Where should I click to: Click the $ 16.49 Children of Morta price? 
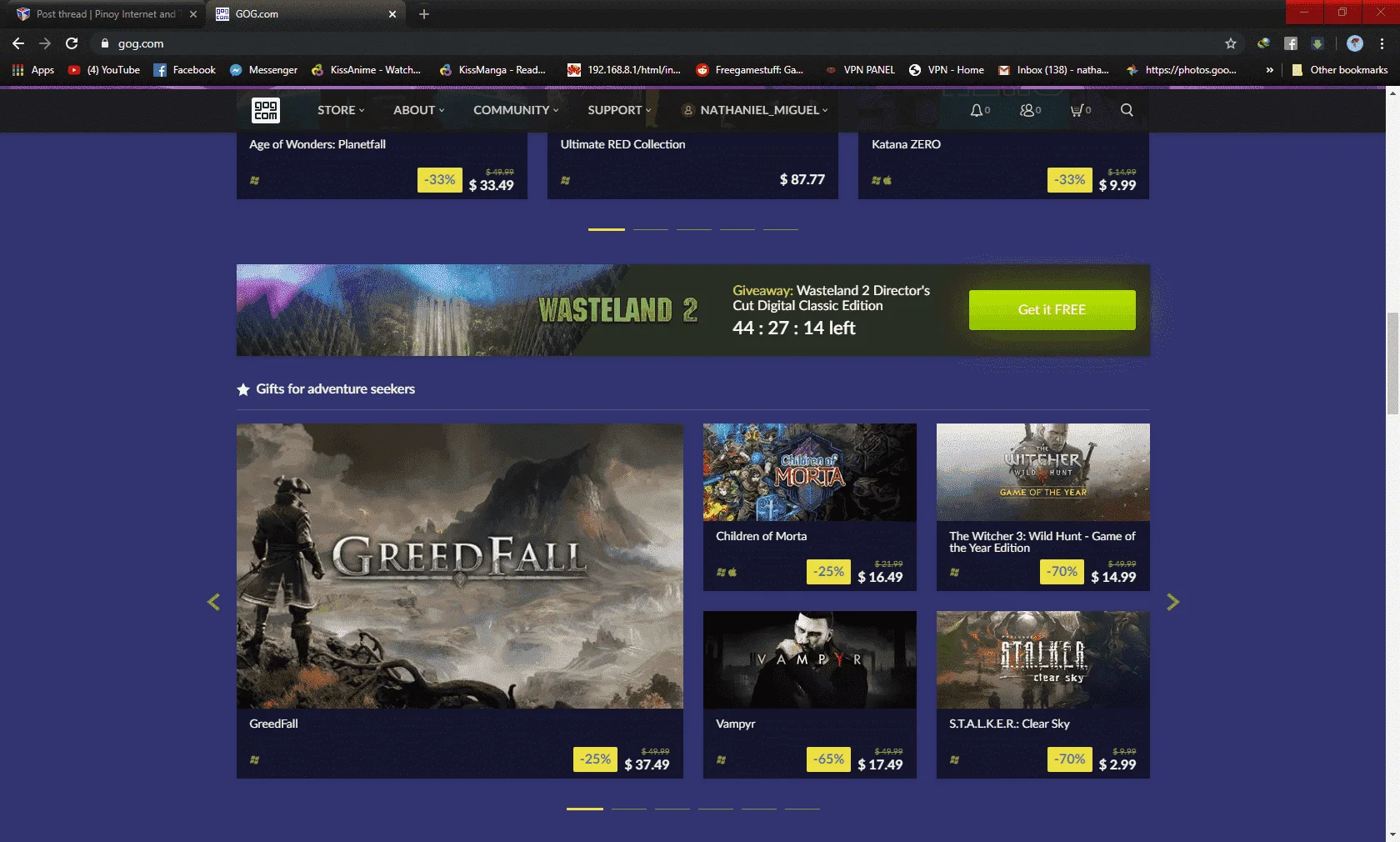pos(880,577)
